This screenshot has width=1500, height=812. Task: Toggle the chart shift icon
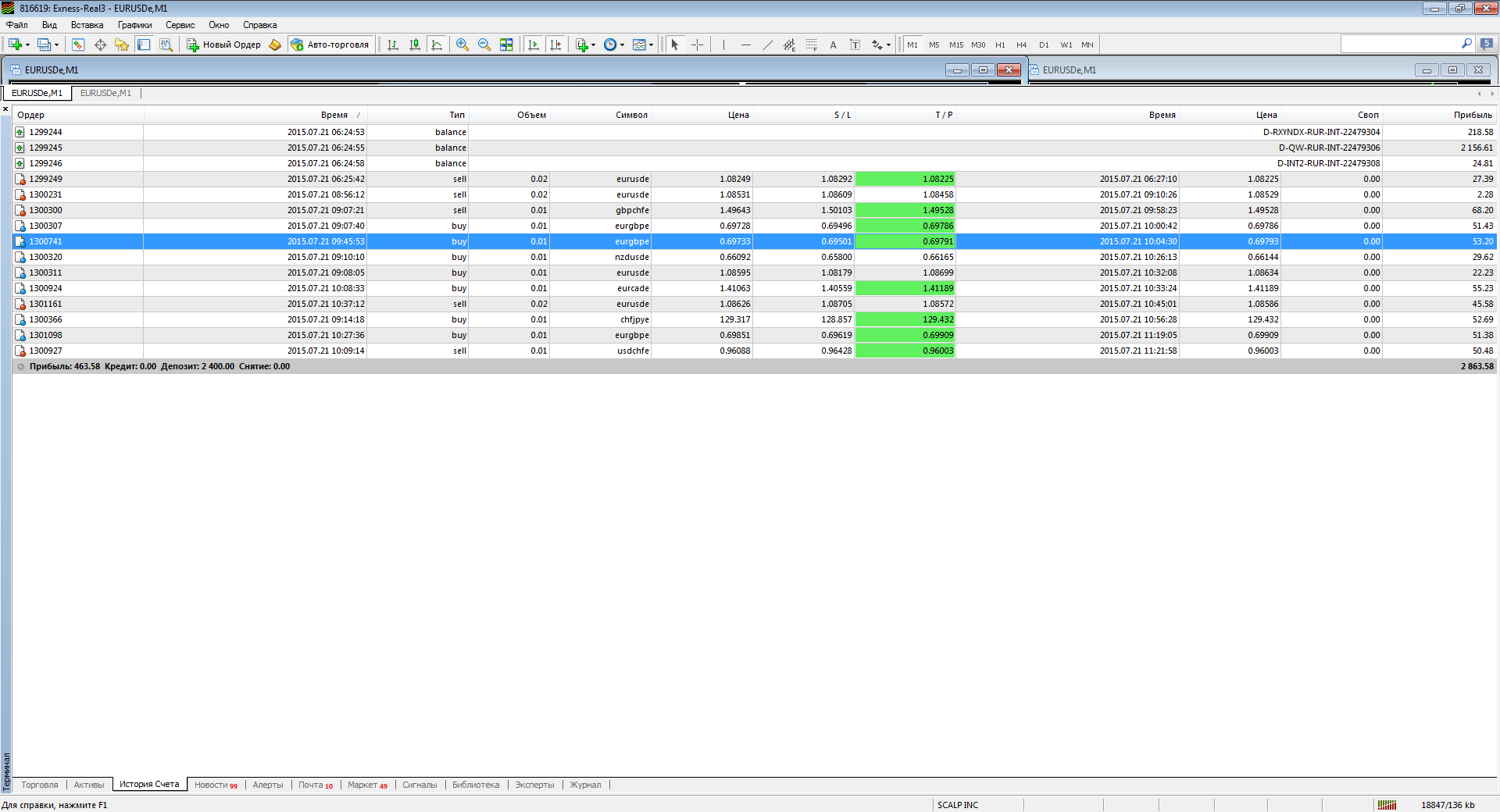pos(555,45)
